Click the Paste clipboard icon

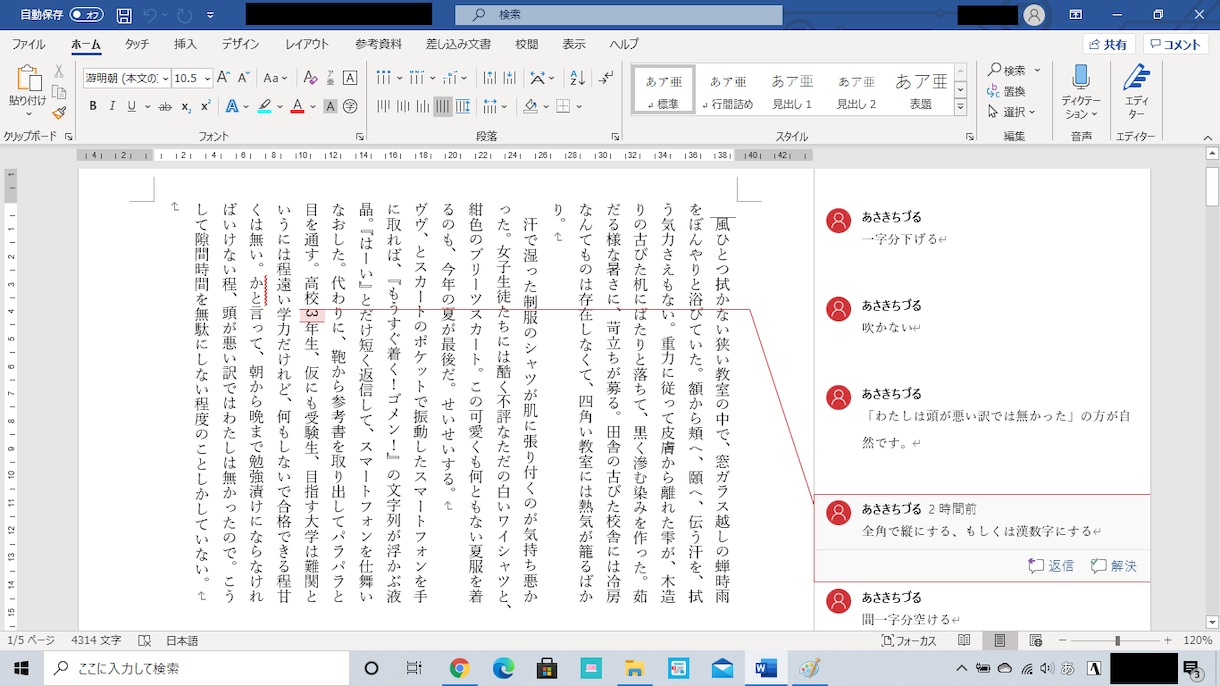point(27,77)
